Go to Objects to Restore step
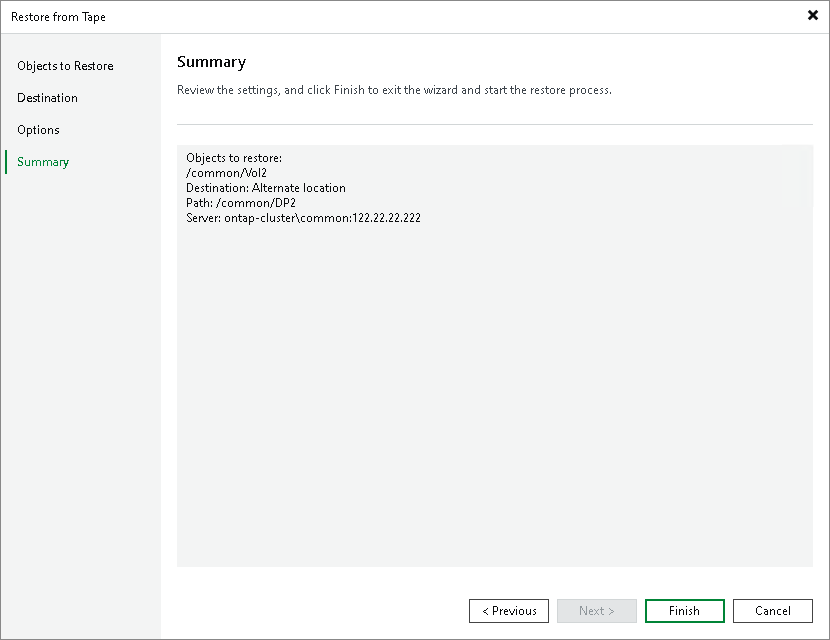The image size is (830, 640). pyautogui.click(x=65, y=66)
